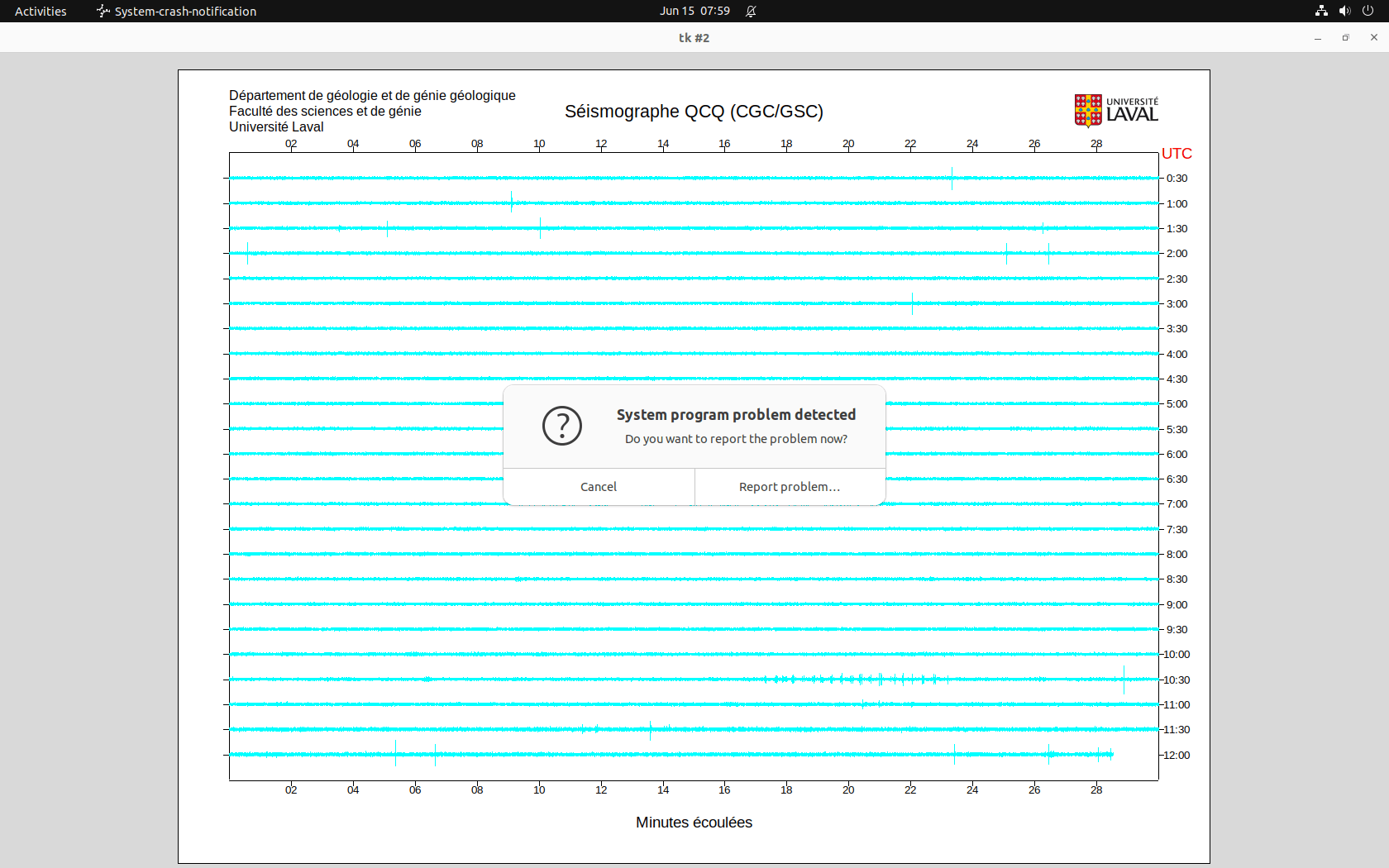Click the Université Laval logo
This screenshot has width=1389, height=868.
pyautogui.click(x=1116, y=111)
